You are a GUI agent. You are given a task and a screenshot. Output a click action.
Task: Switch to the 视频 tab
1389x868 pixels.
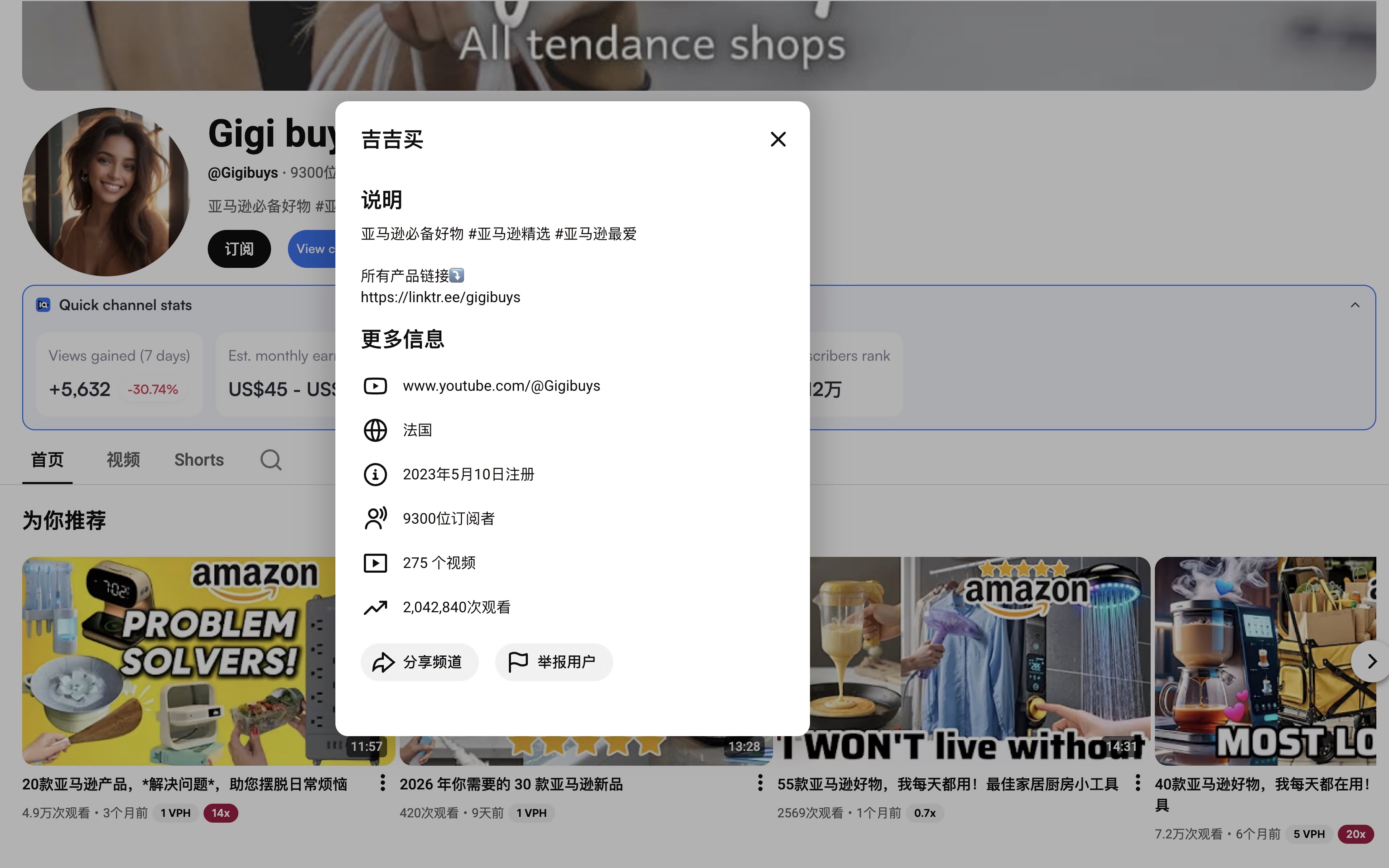tap(123, 460)
